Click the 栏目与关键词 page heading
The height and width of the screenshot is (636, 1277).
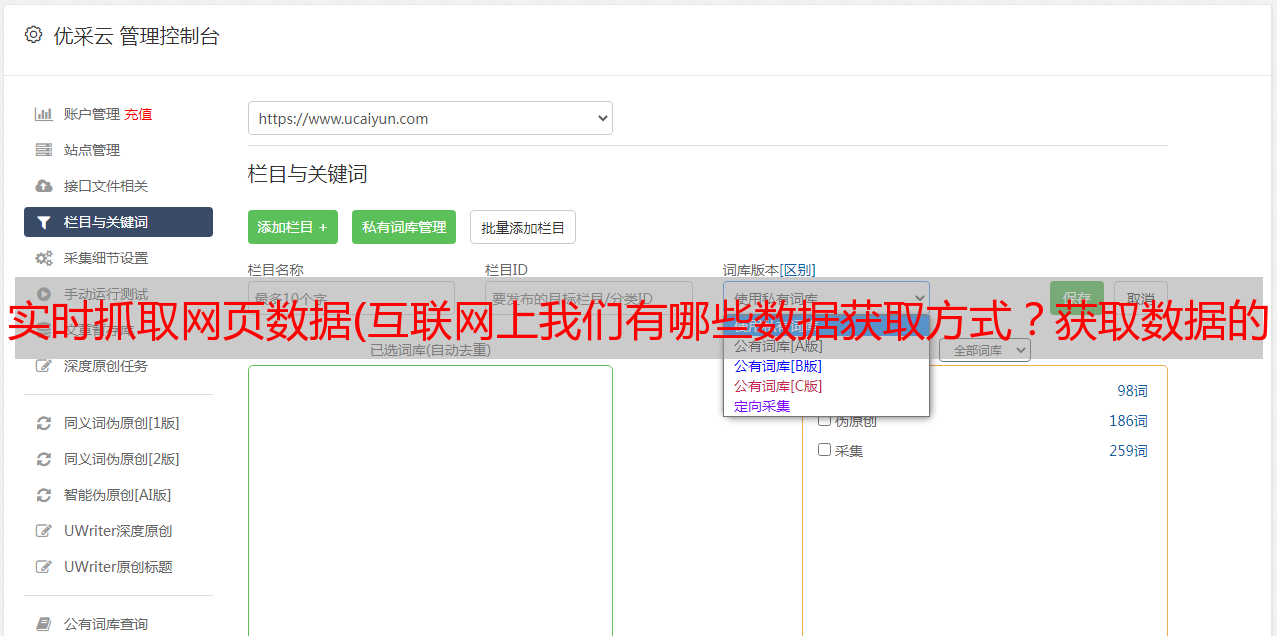click(x=308, y=174)
